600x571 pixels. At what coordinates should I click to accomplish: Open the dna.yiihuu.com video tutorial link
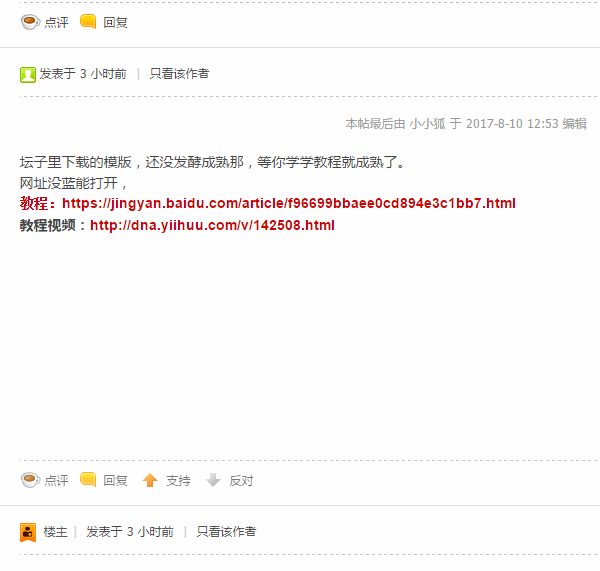[212, 225]
